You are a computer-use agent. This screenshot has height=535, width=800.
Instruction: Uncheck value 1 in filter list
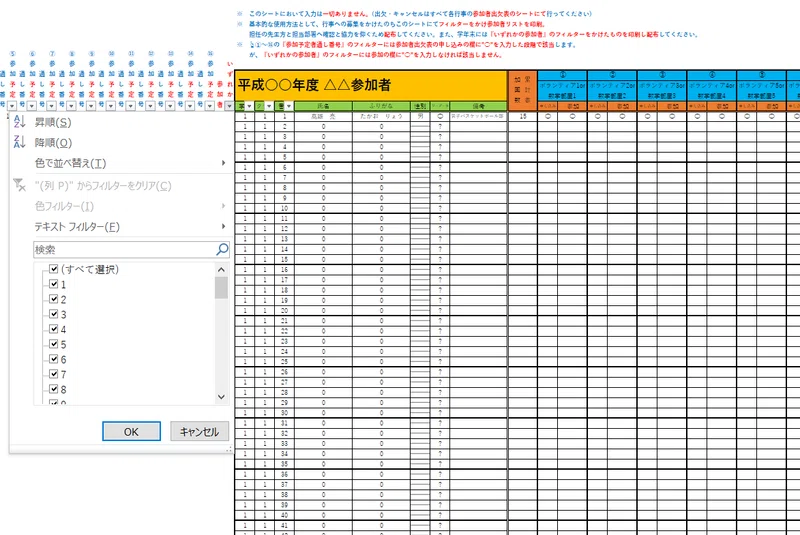(54, 284)
